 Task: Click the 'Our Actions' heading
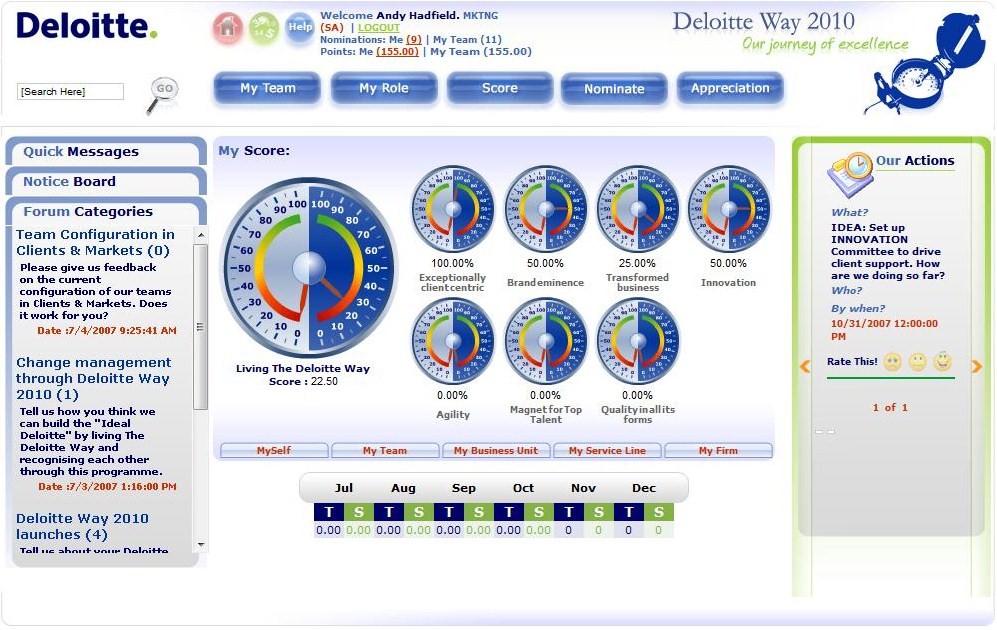click(916, 161)
